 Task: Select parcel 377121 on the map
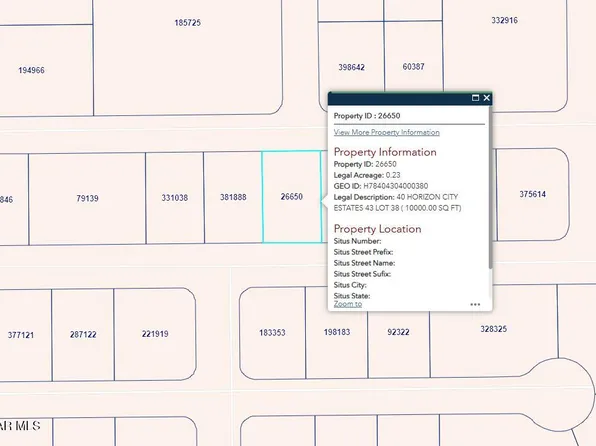21,335
